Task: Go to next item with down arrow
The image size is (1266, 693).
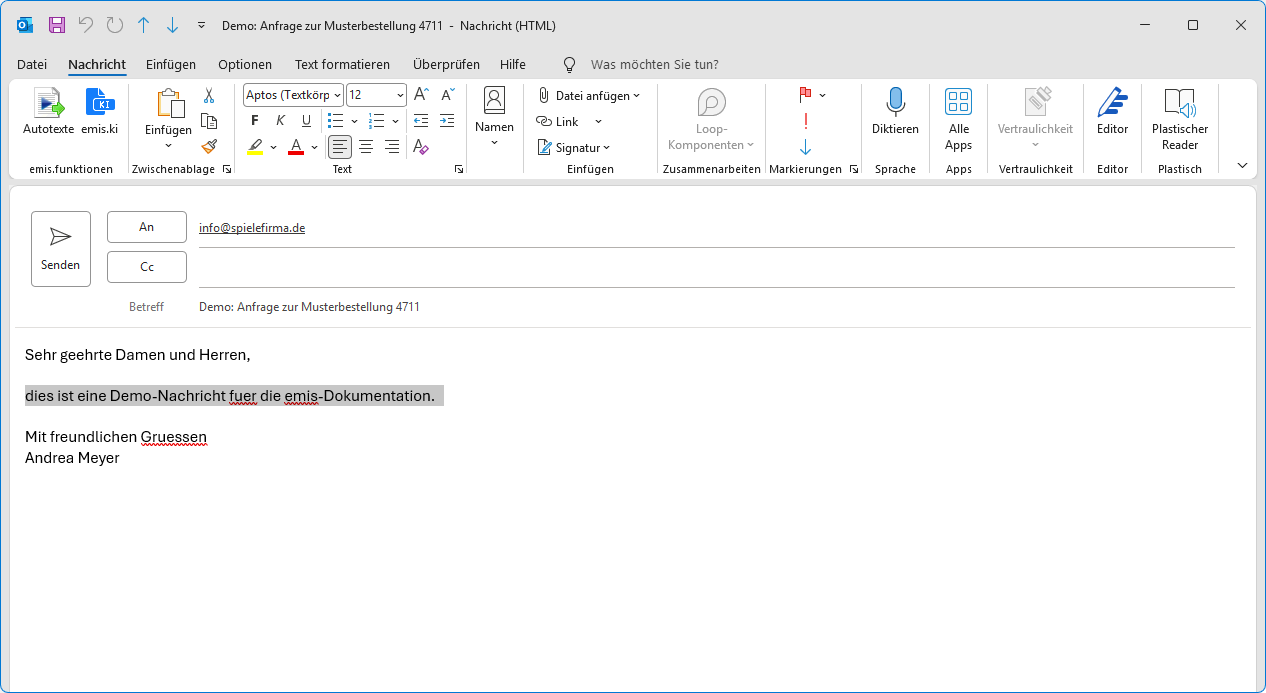Action: (x=172, y=25)
